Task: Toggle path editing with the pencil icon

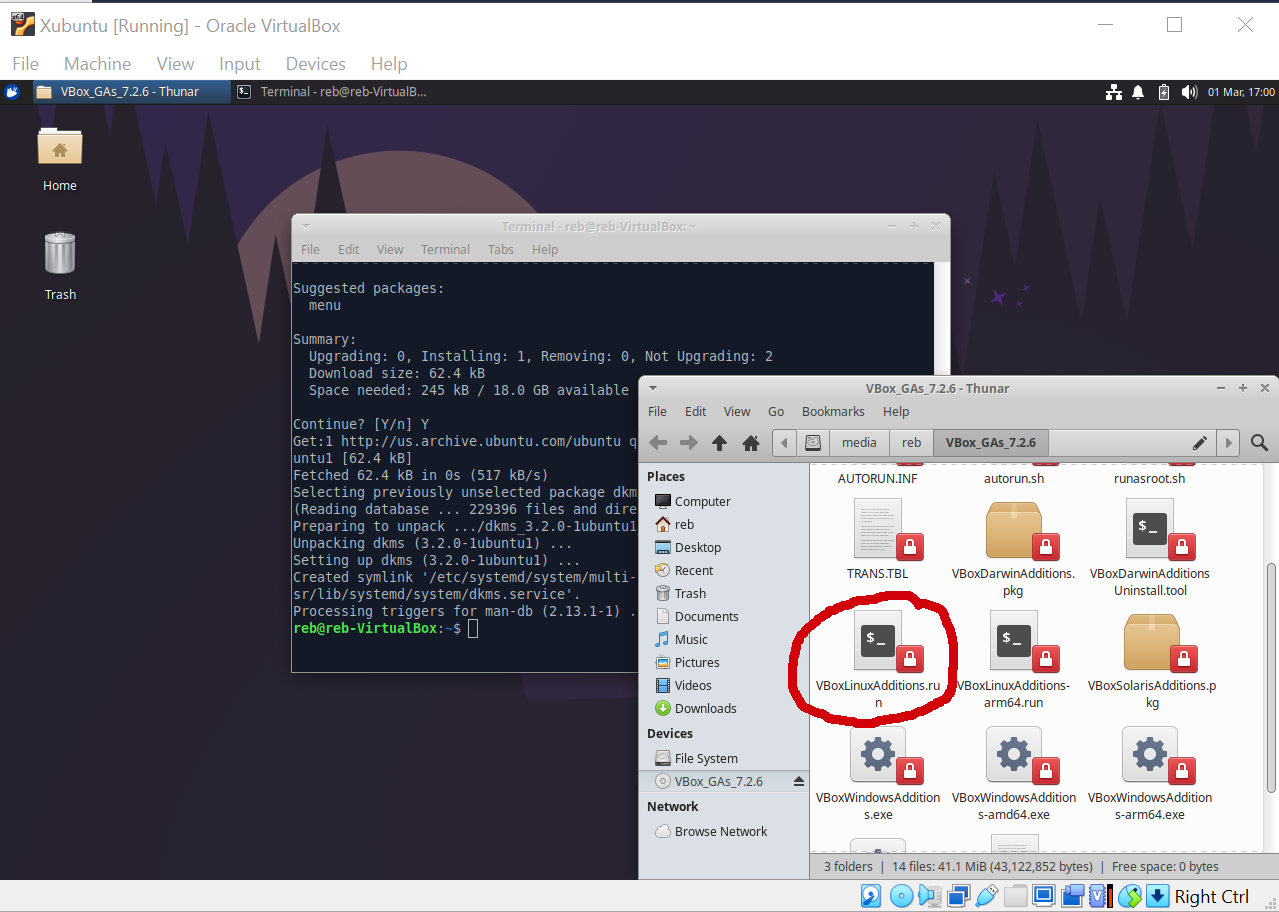Action: pyautogui.click(x=1199, y=442)
